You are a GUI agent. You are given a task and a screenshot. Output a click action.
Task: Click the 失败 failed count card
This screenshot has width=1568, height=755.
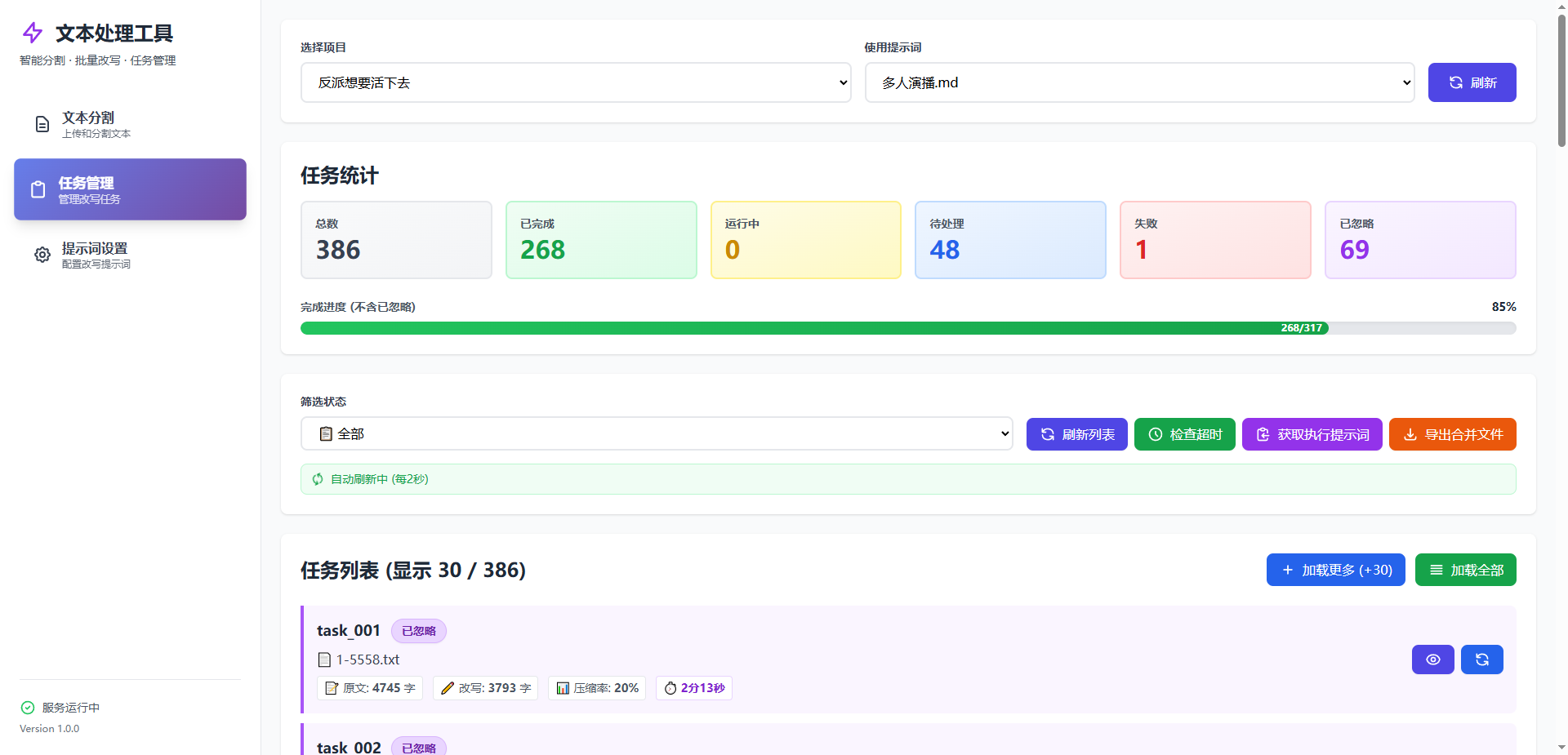click(1214, 240)
